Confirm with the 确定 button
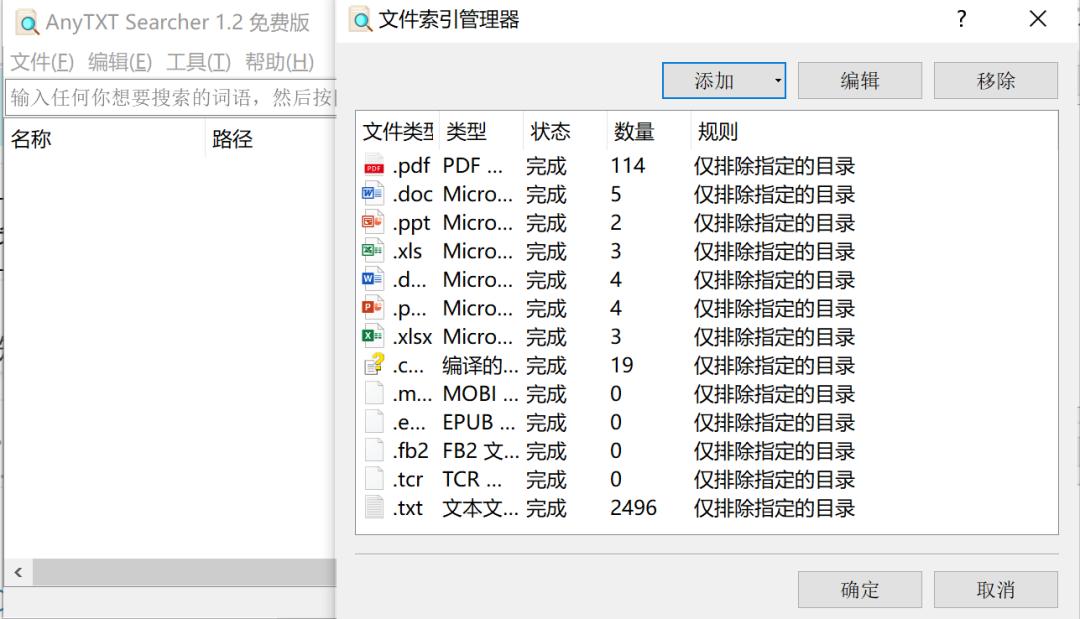This screenshot has width=1080, height=619. tap(860, 589)
